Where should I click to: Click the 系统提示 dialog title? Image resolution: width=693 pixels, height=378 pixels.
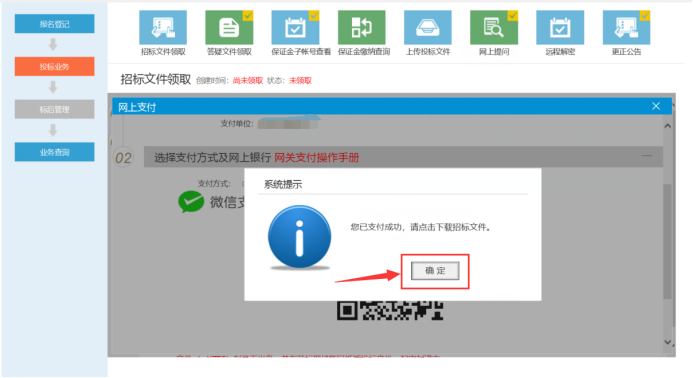coord(283,184)
